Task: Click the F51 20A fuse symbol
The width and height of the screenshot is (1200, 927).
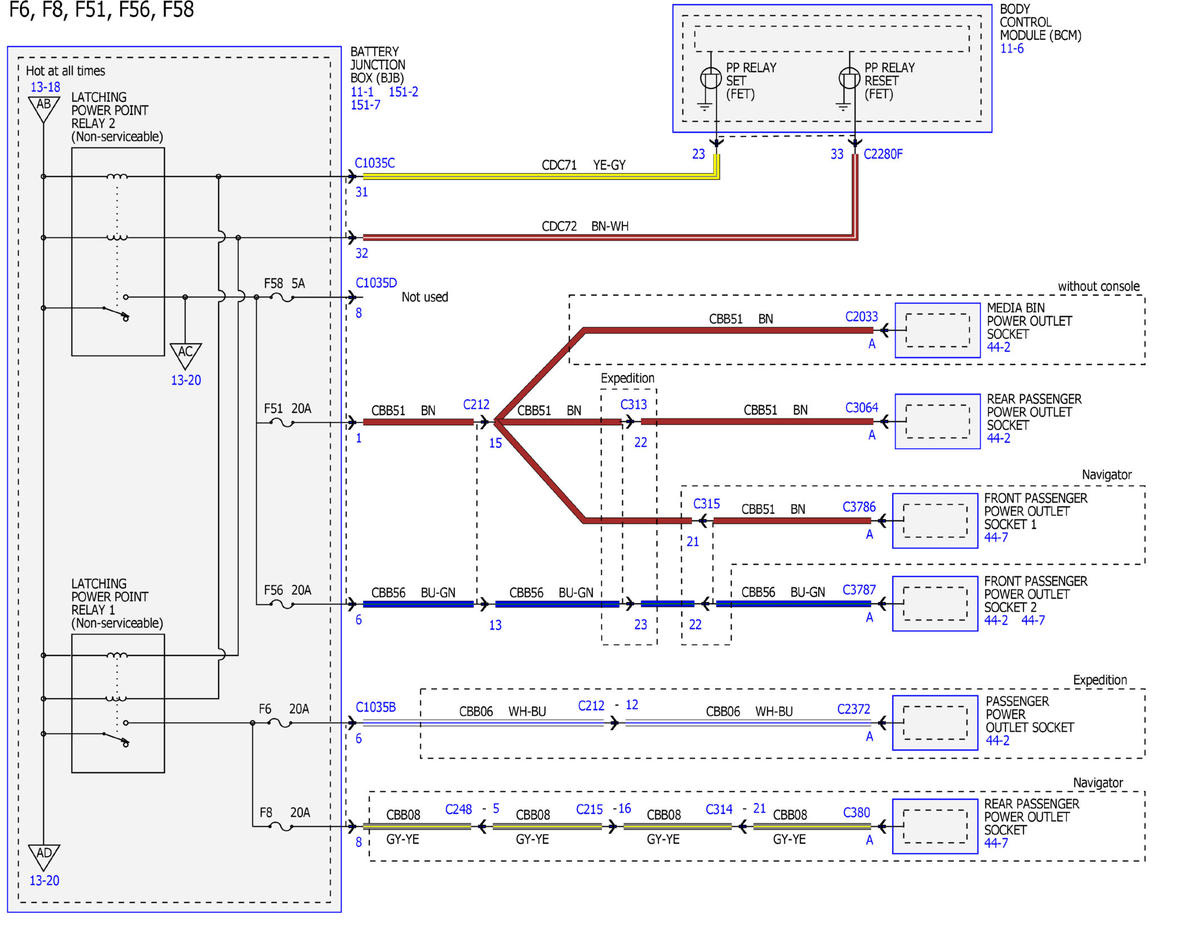Action: point(282,423)
